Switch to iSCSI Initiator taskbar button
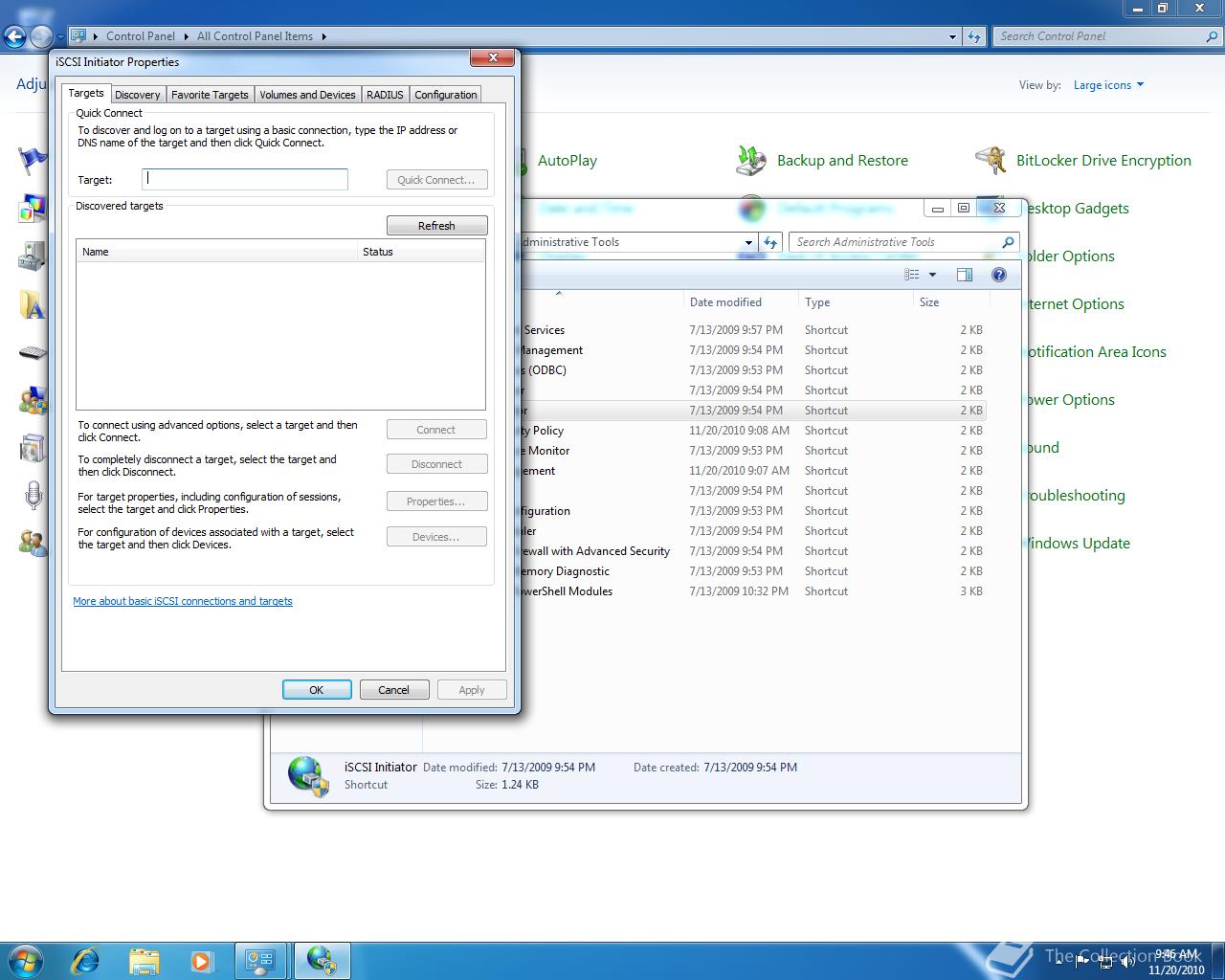Viewport: 1225px width, 980px height. (322, 960)
